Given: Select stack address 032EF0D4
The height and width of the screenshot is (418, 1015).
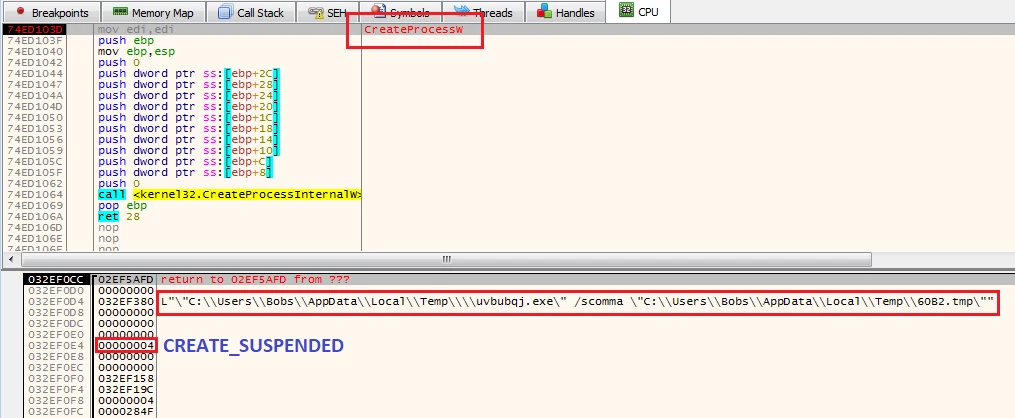Looking at the screenshot, I should click(x=55, y=302).
